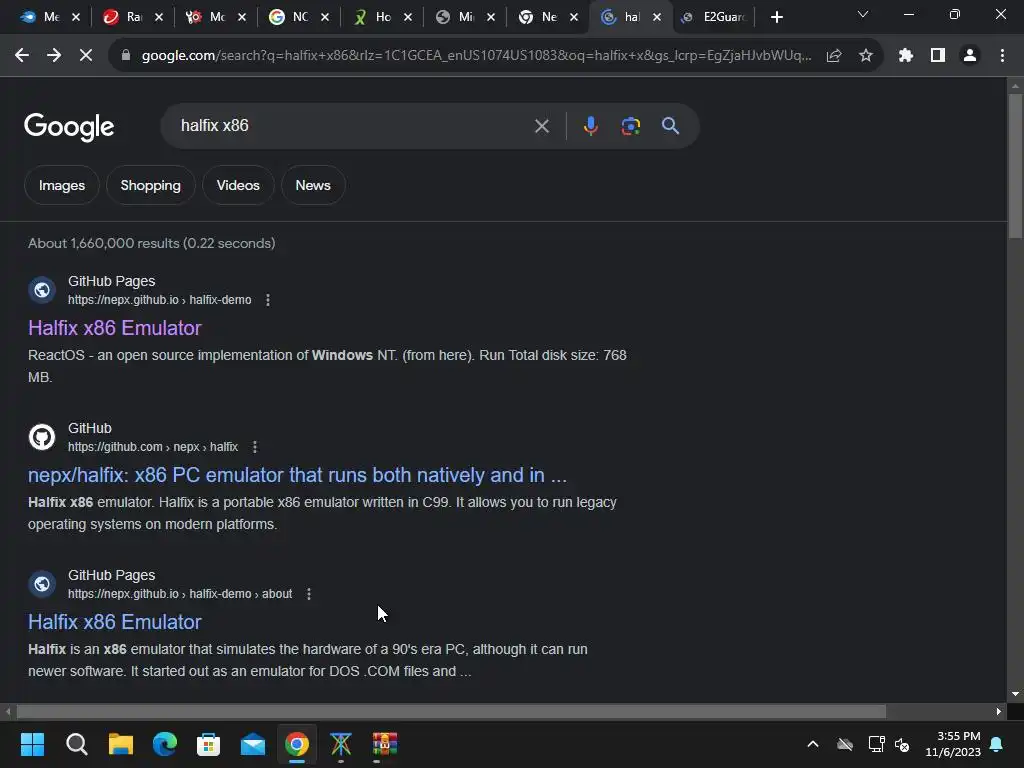Launch Microsoft Edge from taskbar
This screenshot has width=1024, height=768.
(165, 744)
